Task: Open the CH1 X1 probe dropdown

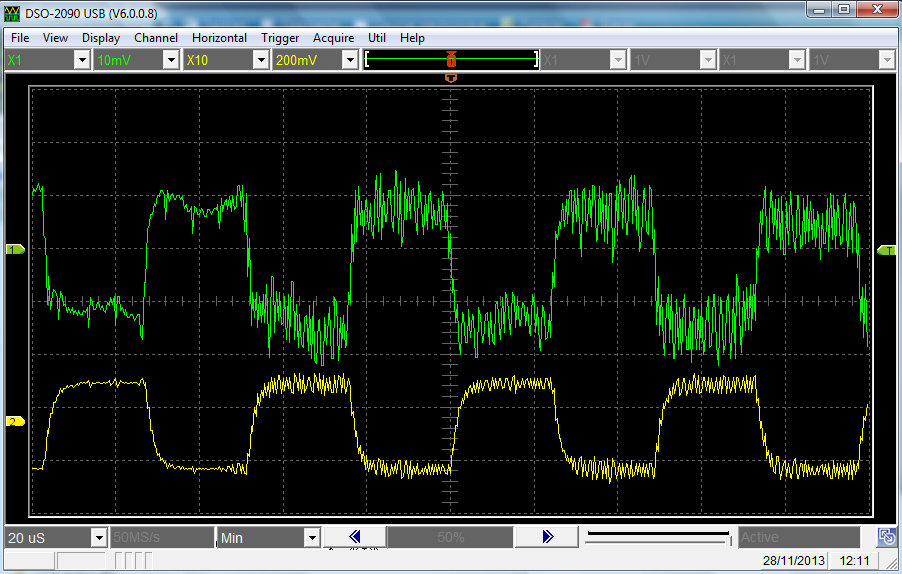Action: click(x=82, y=60)
